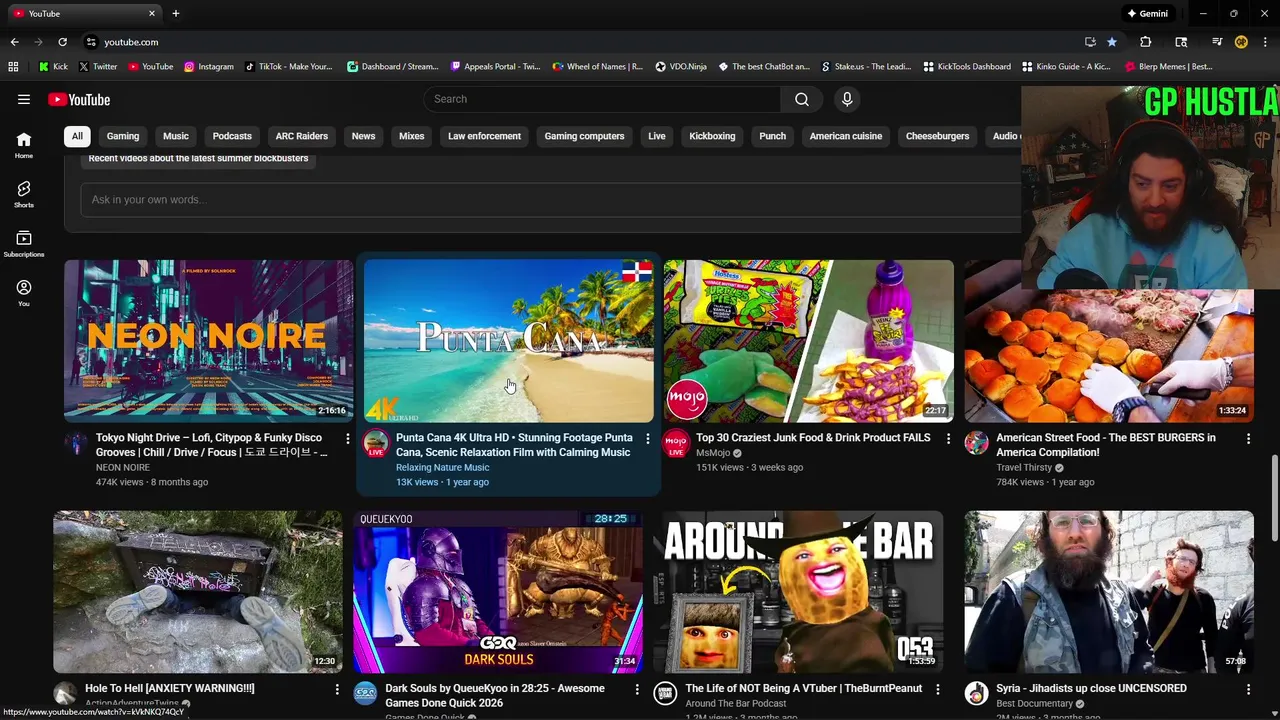Open 'Top 30 Craziest Junk Food & Drink Product FAILS' title
The height and width of the screenshot is (720, 1280).
(x=813, y=438)
